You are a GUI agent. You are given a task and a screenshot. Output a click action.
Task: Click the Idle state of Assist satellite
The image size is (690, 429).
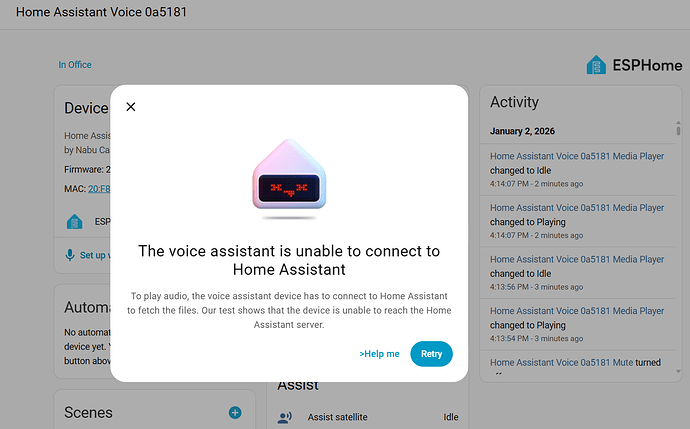coord(451,417)
